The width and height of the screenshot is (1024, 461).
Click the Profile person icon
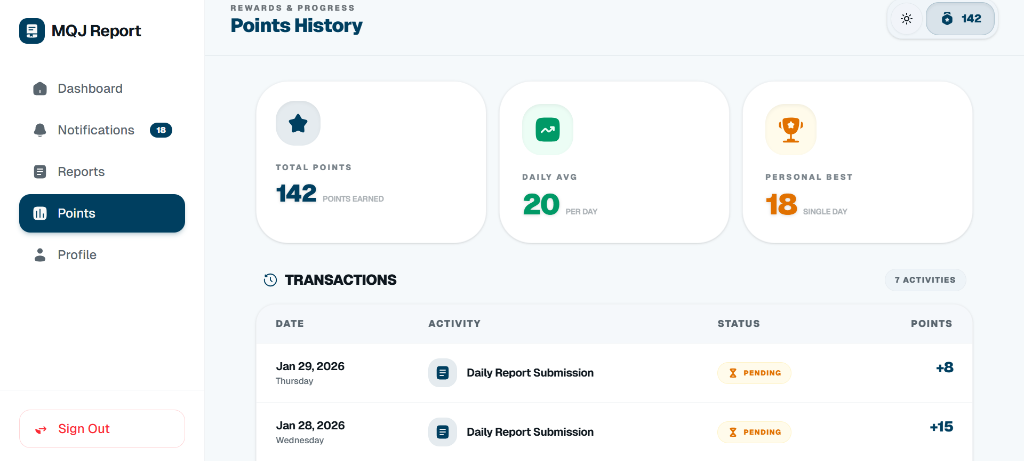[40, 255]
